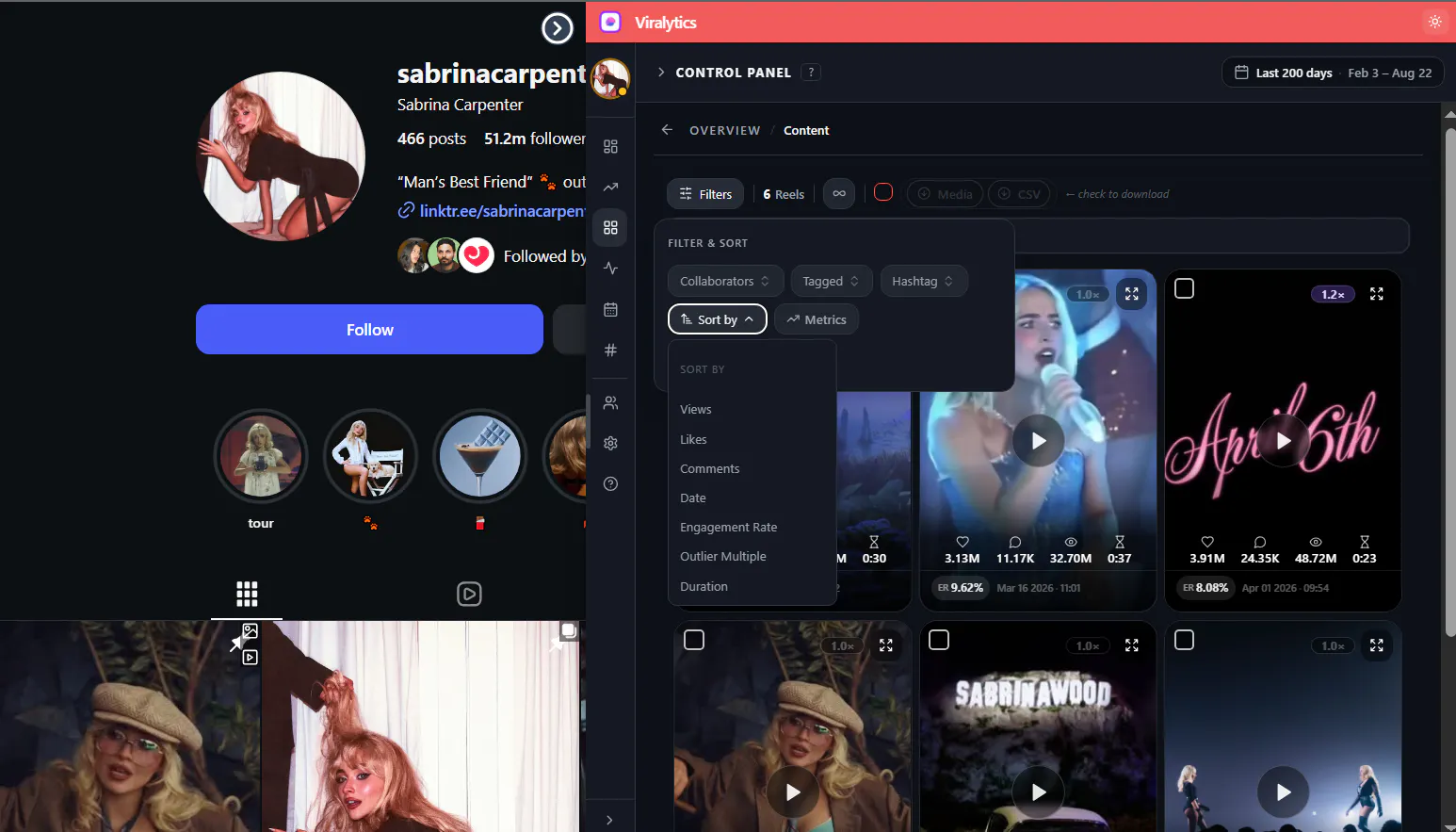Click the vertical scrollbar of content panel
1456x832 pixels.
(x=1450, y=382)
